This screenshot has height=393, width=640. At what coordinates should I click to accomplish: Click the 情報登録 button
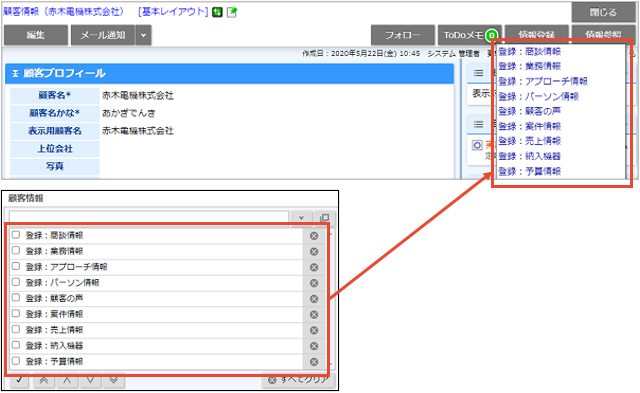536,33
